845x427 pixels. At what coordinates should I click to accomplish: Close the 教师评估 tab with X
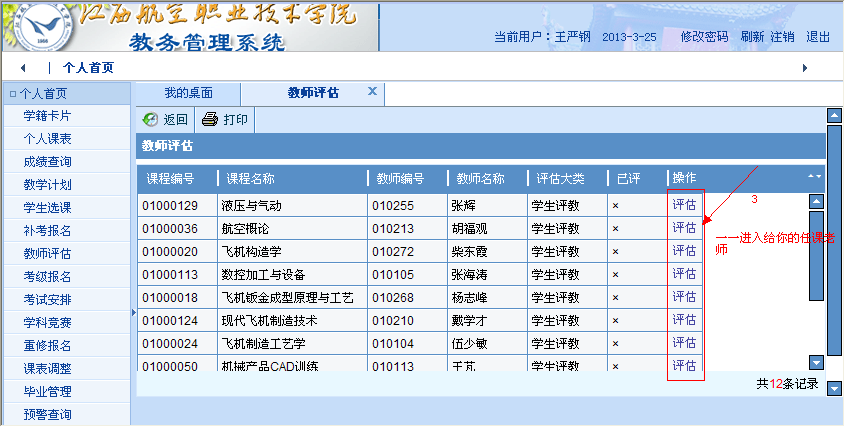click(372, 92)
